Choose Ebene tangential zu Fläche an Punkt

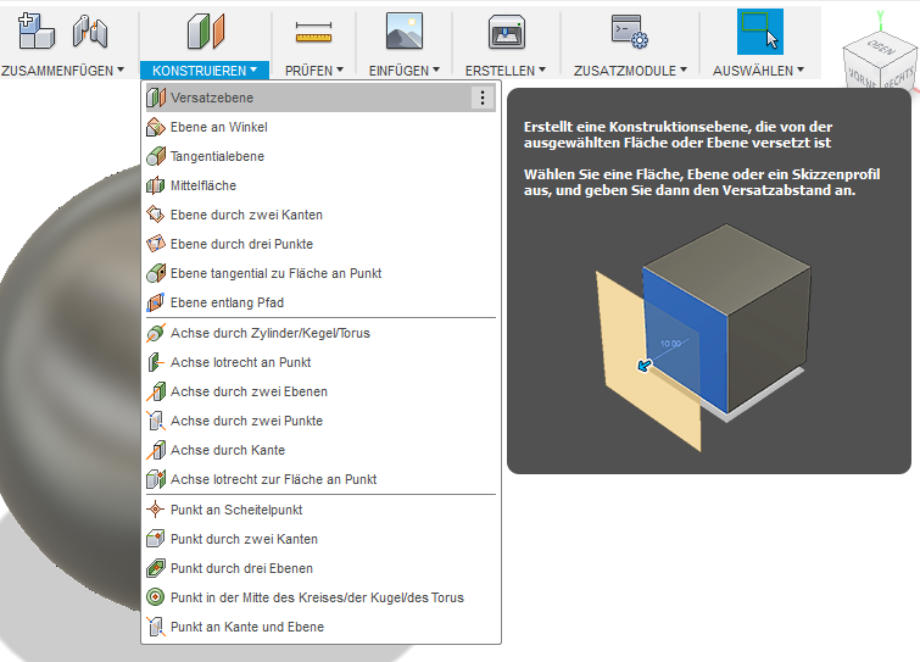320,273
